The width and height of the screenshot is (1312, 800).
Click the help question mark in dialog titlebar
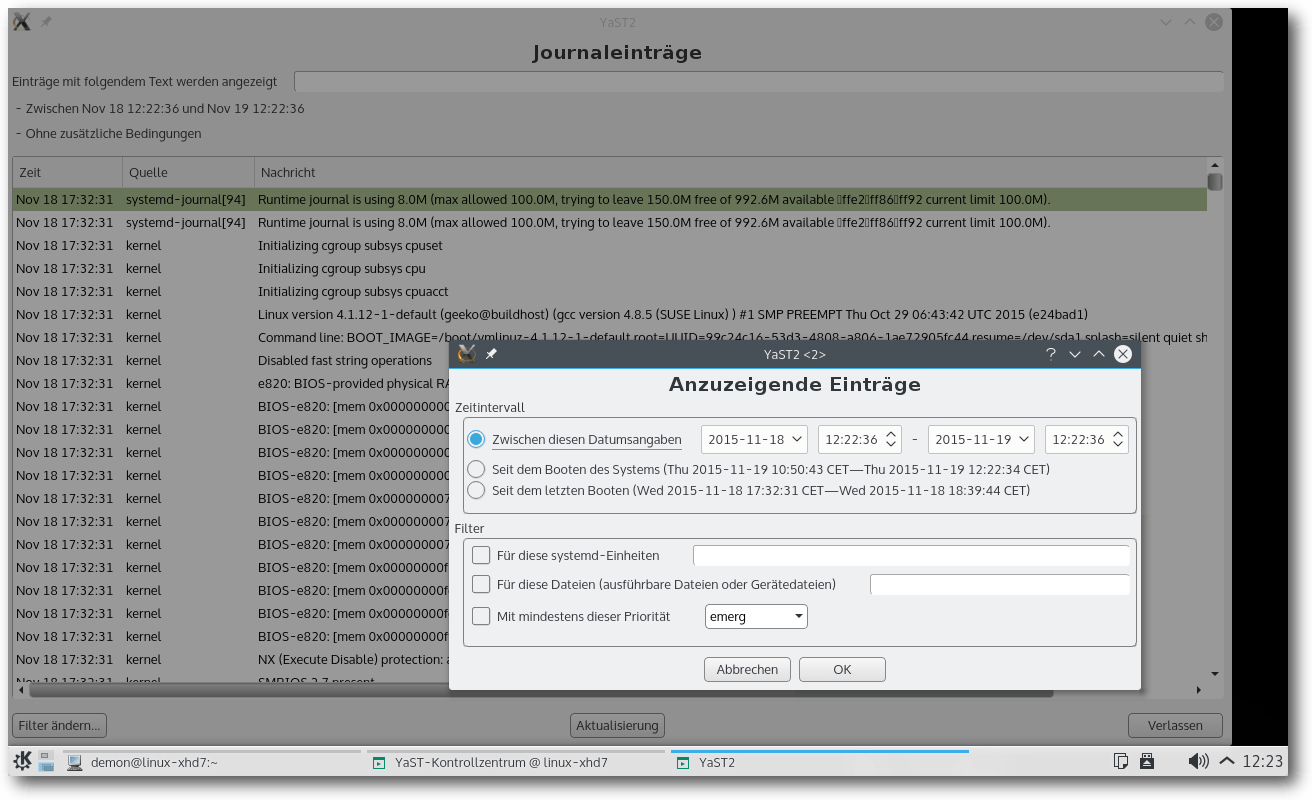pyautogui.click(x=1051, y=354)
